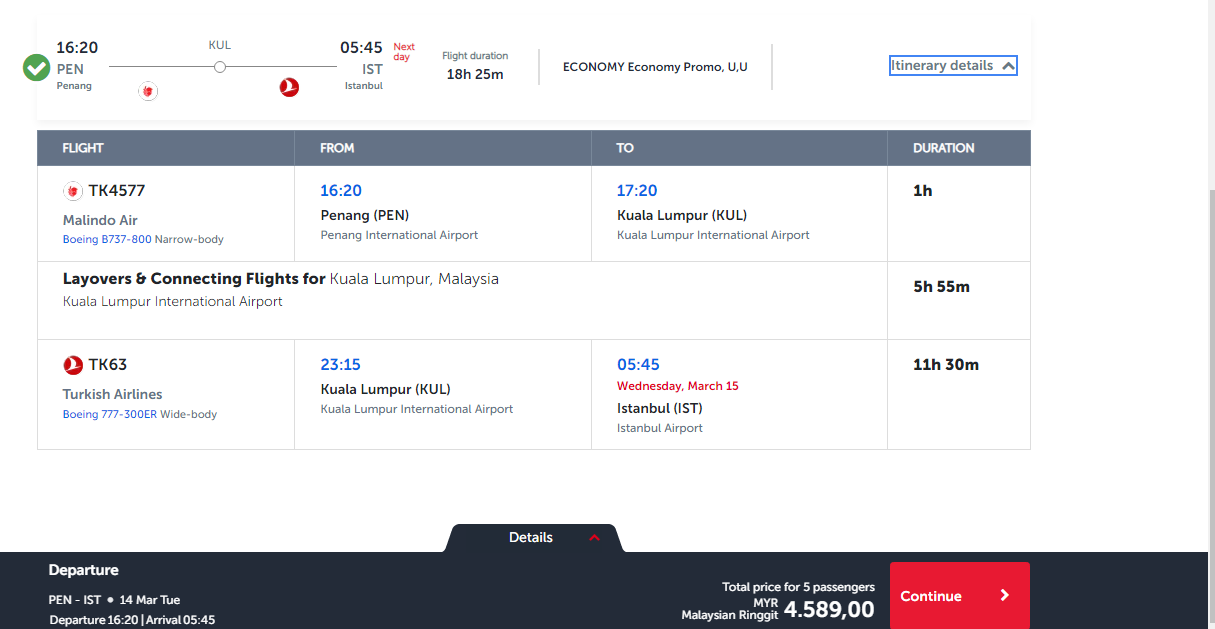Click the 16:20 Penang departure time
Screen dimensions: 1215x629
click(341, 191)
